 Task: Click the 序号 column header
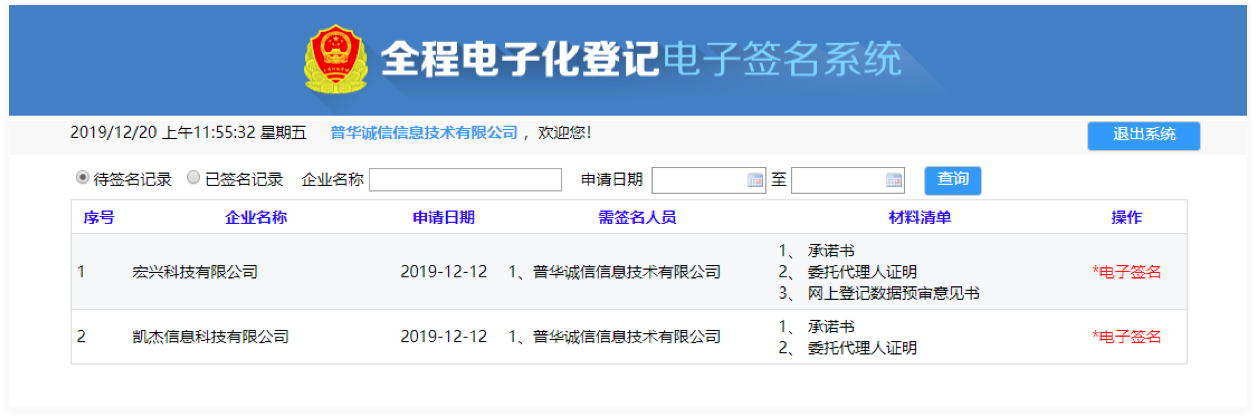[98, 217]
